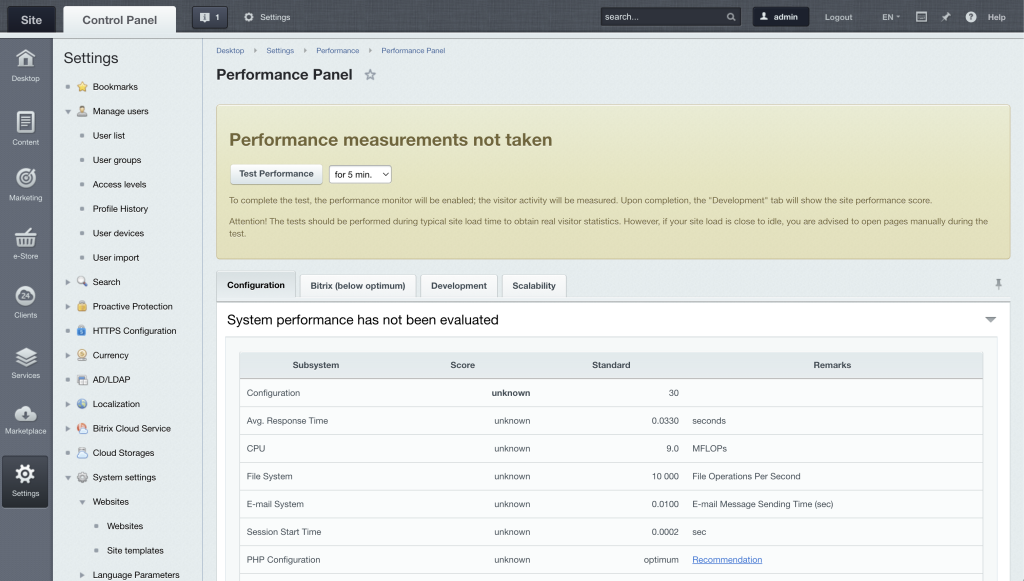Open the Help question mark icon
1024x581 pixels.
click(x=971, y=17)
